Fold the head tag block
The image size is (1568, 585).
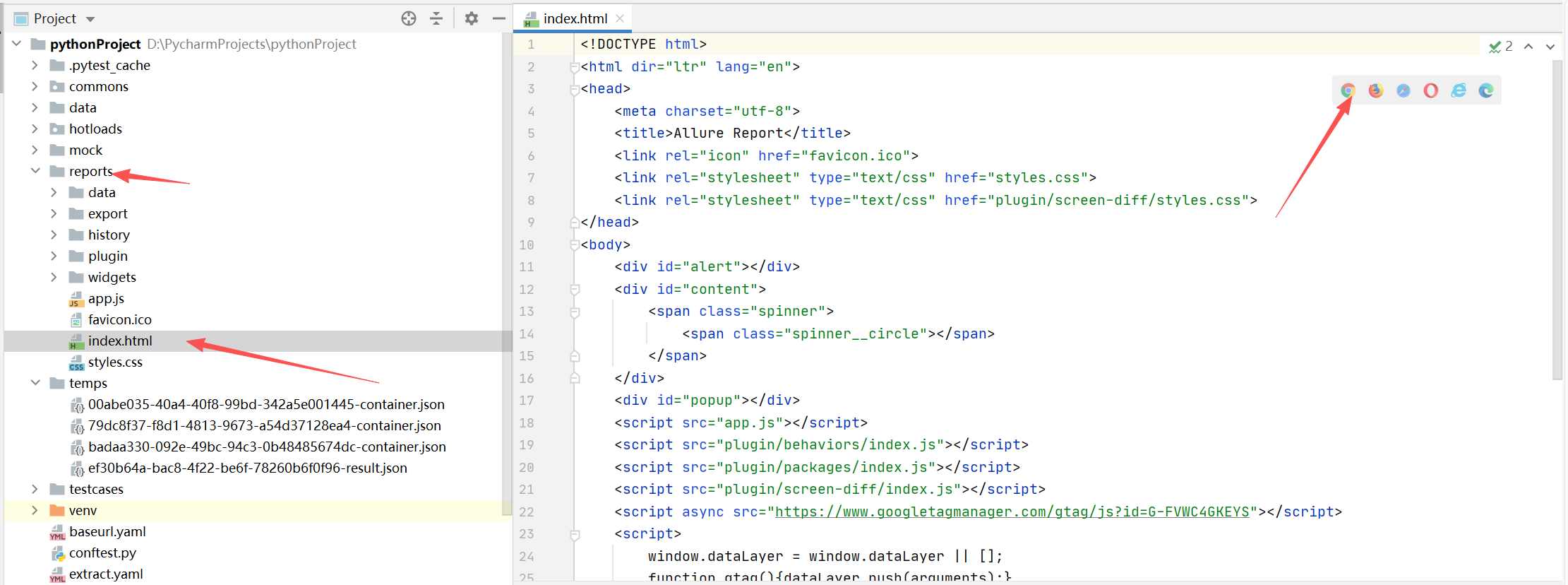[575, 90]
